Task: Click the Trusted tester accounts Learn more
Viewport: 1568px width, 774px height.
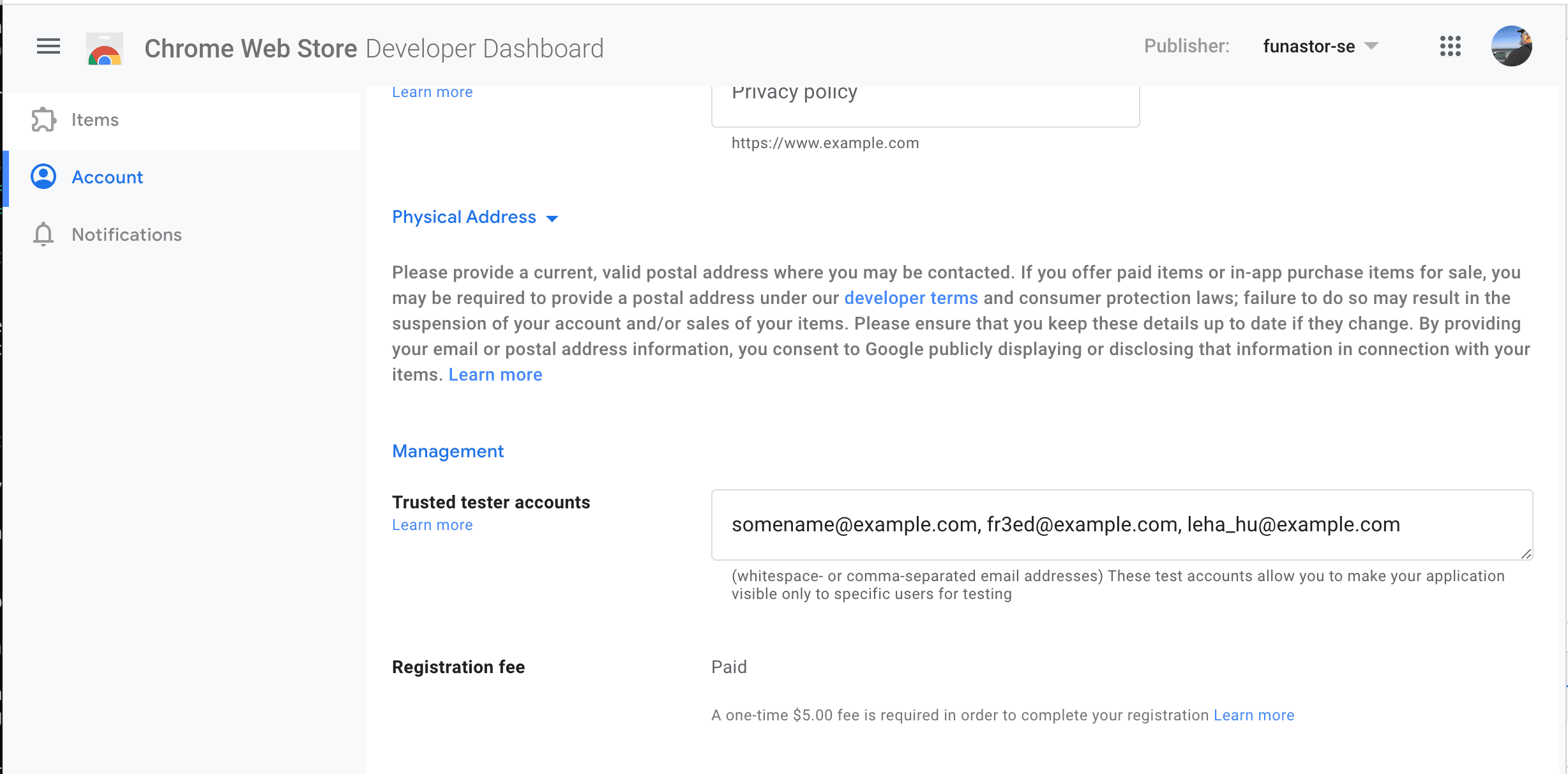Action: coord(431,524)
